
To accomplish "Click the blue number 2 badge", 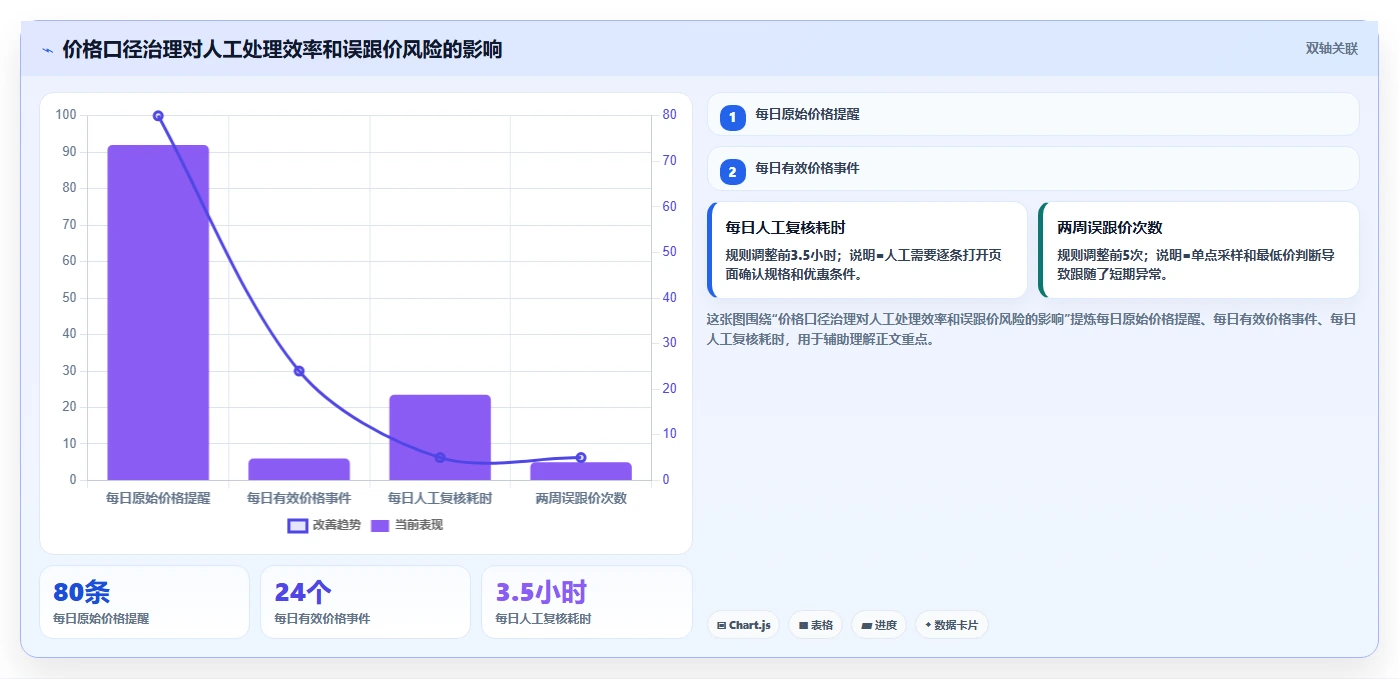I will (732, 172).
